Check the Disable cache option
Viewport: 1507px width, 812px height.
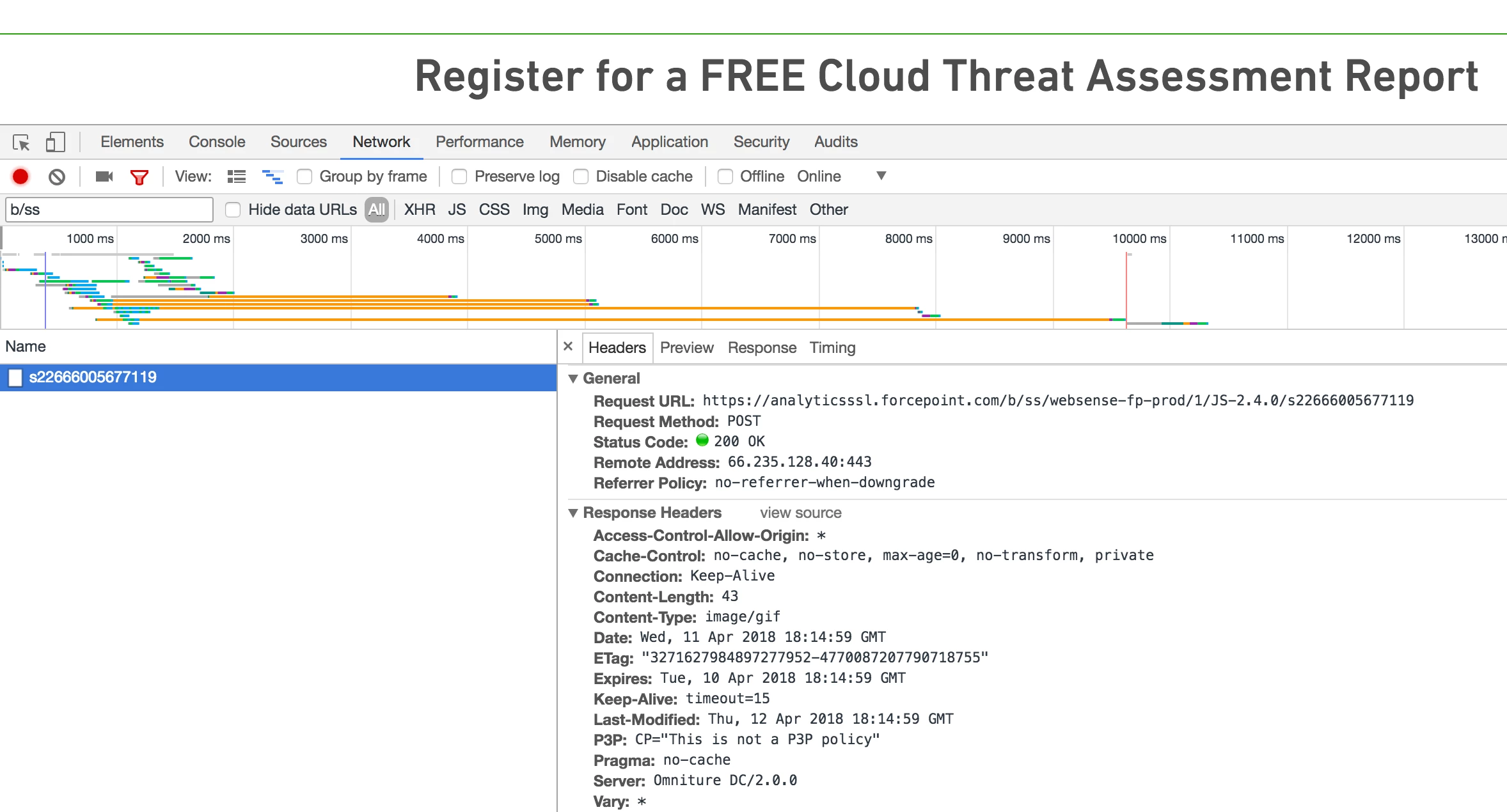coord(581,176)
